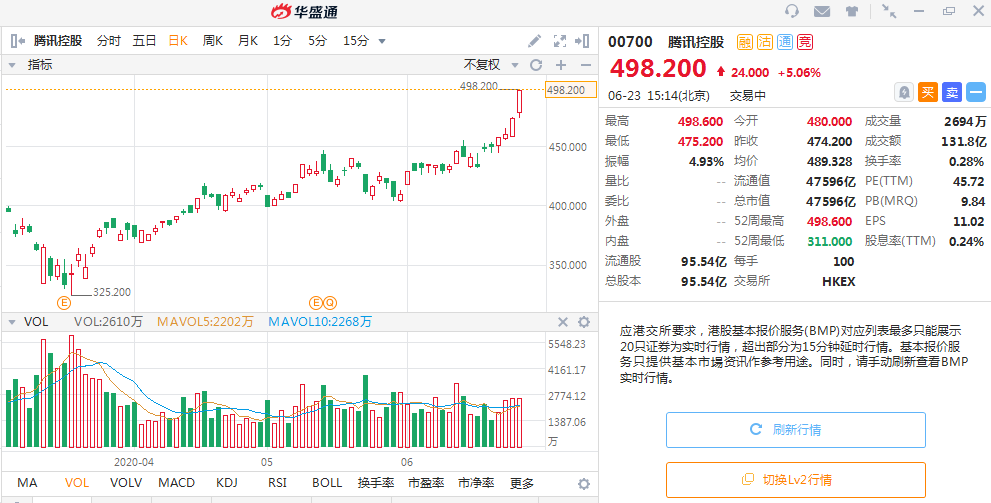Switch to 分时 intraday chart
This screenshot has height=503, width=991.
point(109,41)
